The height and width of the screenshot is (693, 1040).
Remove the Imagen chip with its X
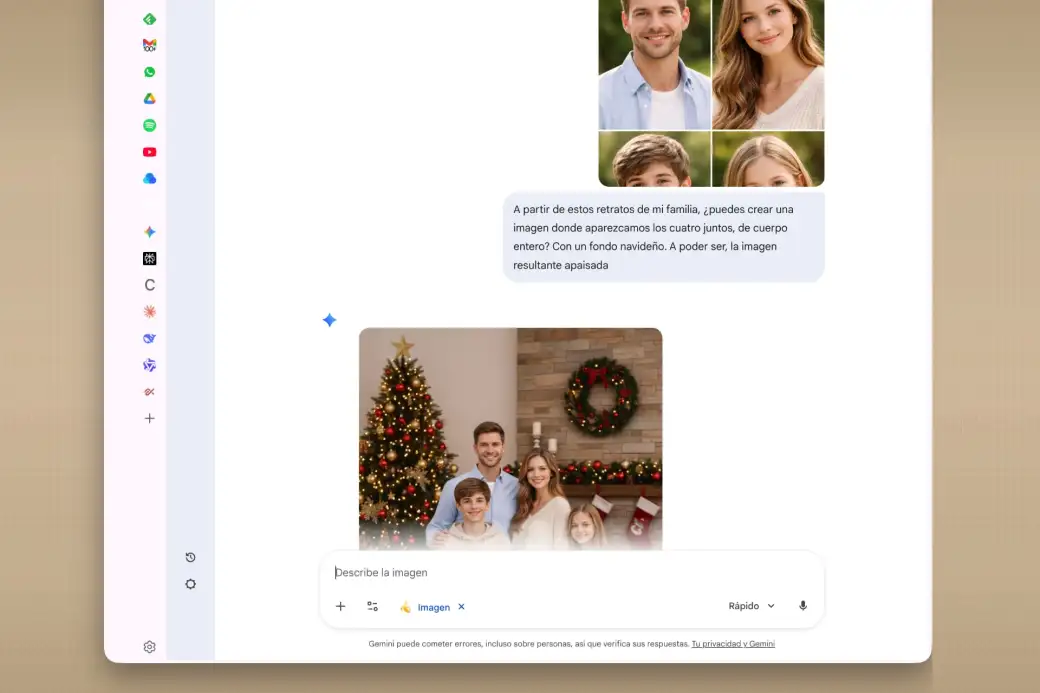[x=461, y=606]
